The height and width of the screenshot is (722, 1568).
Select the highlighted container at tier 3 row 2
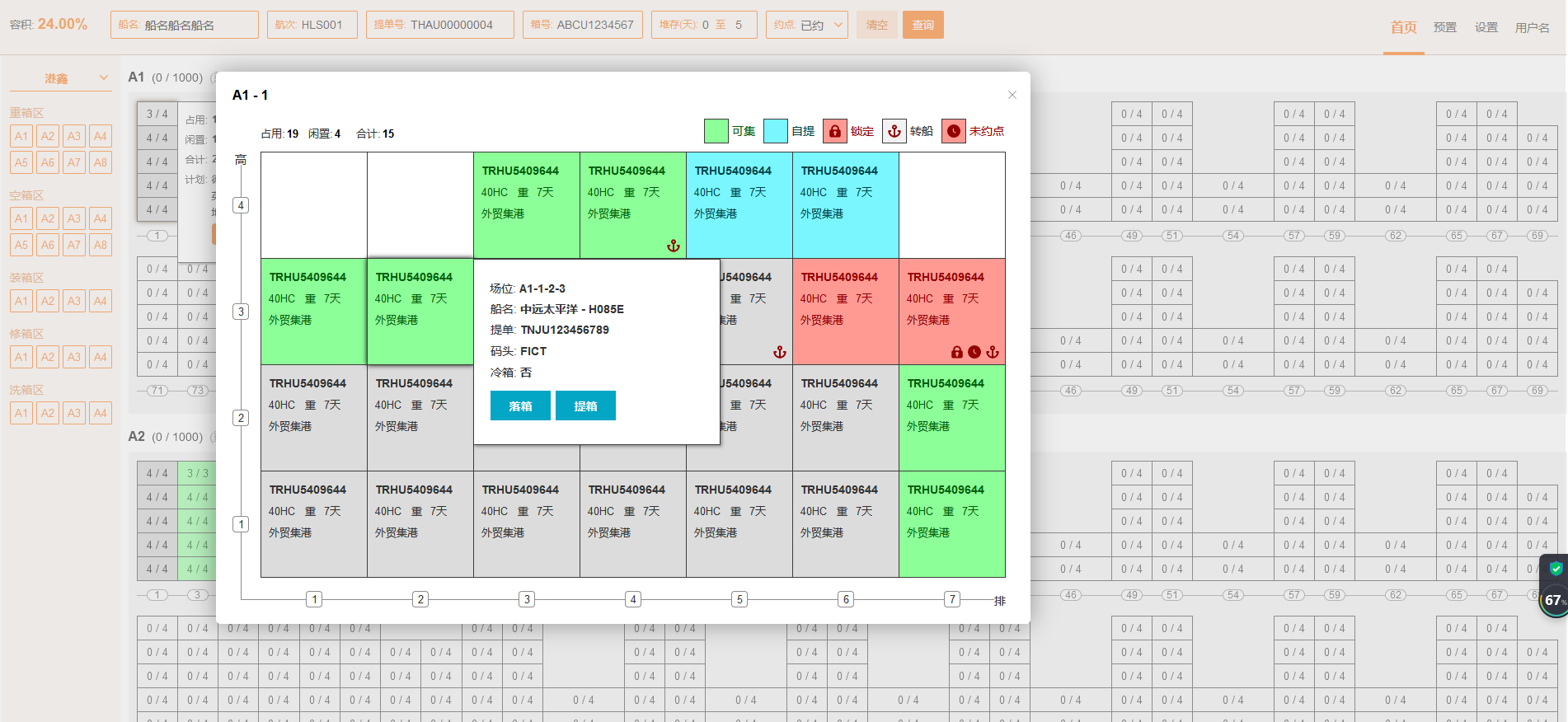420,312
